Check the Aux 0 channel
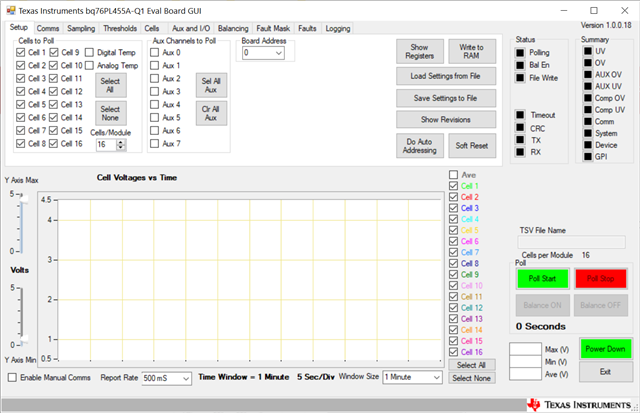 pyautogui.click(x=154, y=52)
